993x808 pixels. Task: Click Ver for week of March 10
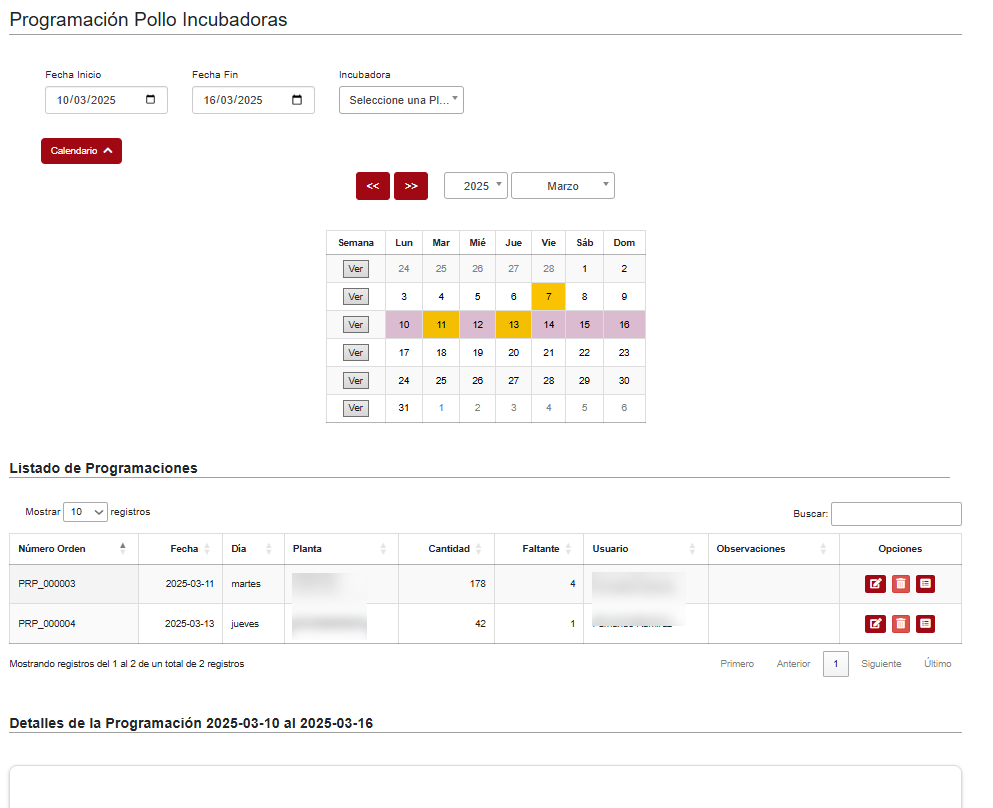point(355,325)
